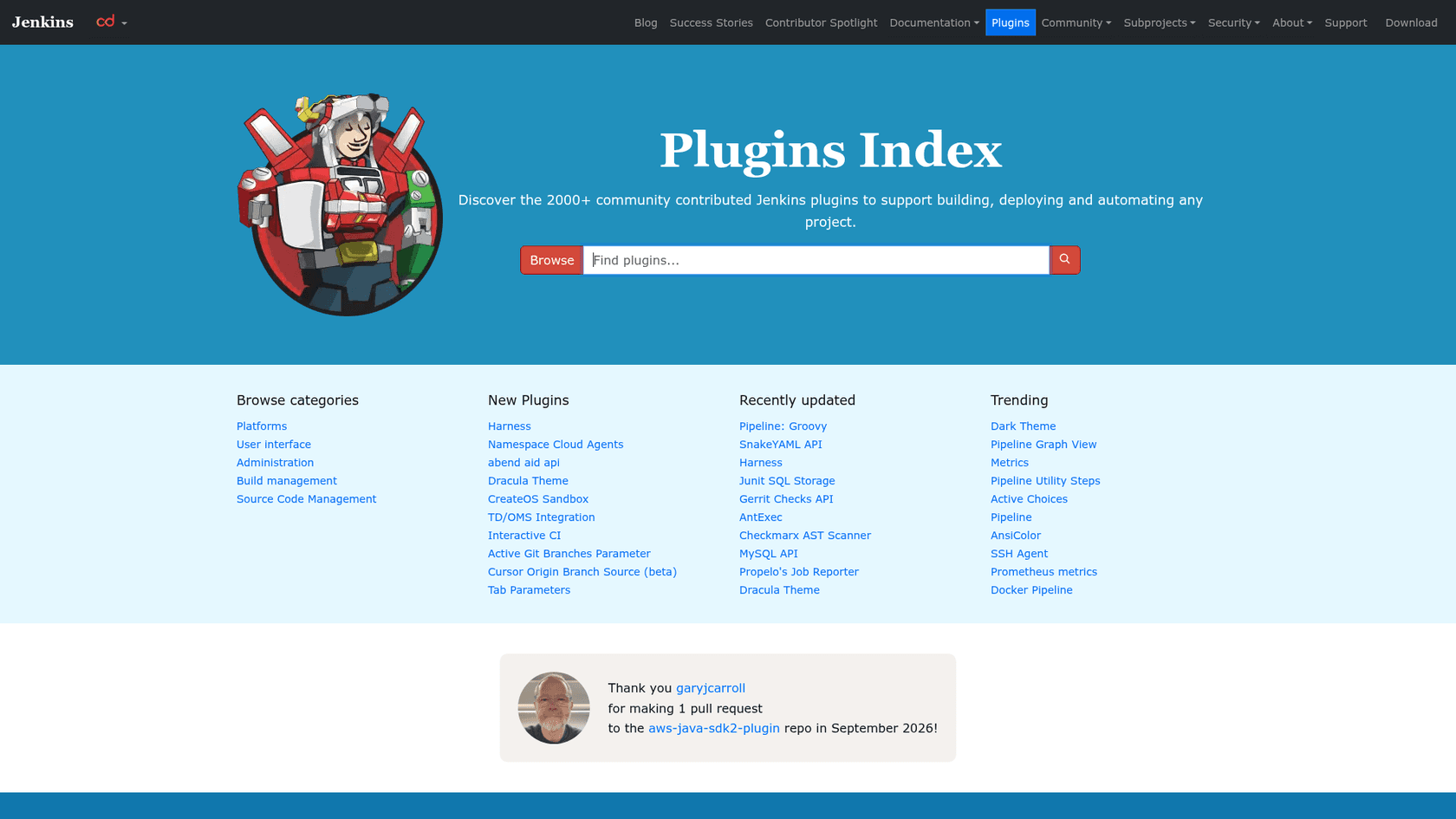The height and width of the screenshot is (819, 1456).
Task: Click the Jenkins logo in the navbar
Action: point(42,23)
